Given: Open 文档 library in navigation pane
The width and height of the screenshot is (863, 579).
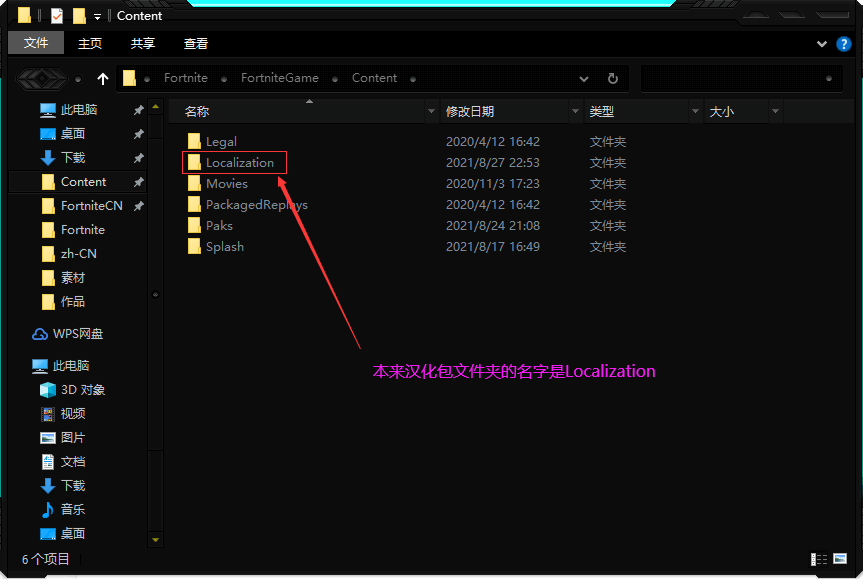Looking at the screenshot, I should pyautogui.click(x=73, y=462).
